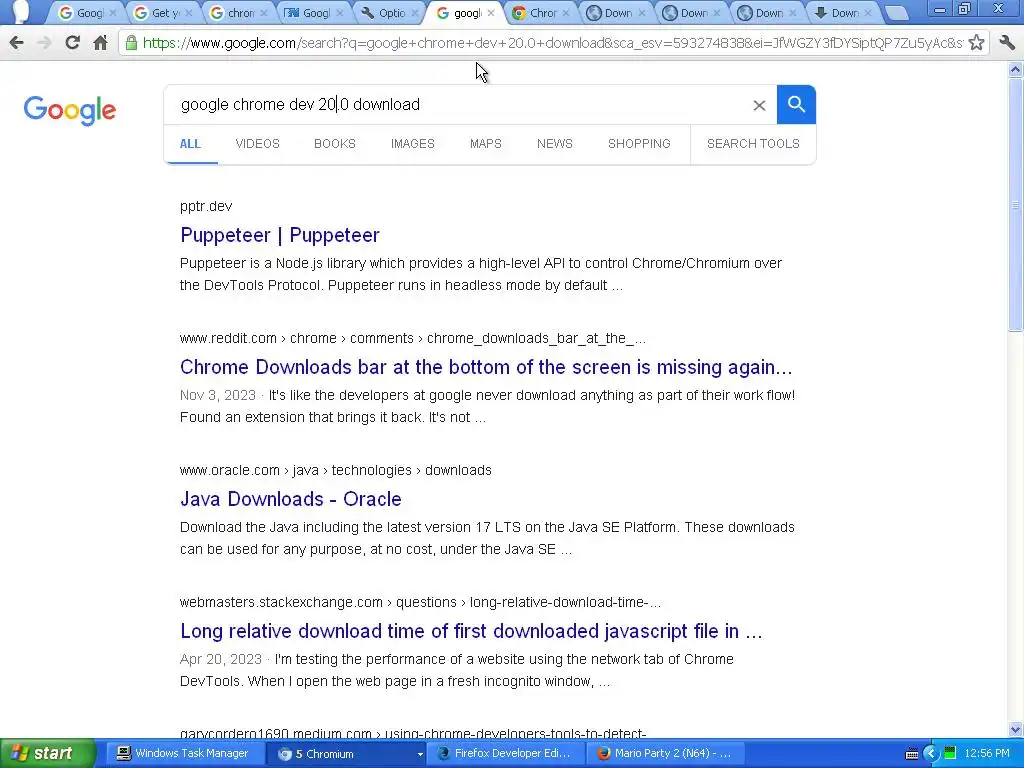
Task: Switch to the Downloads tab with arrow icon
Action: pyautogui.click(x=842, y=13)
